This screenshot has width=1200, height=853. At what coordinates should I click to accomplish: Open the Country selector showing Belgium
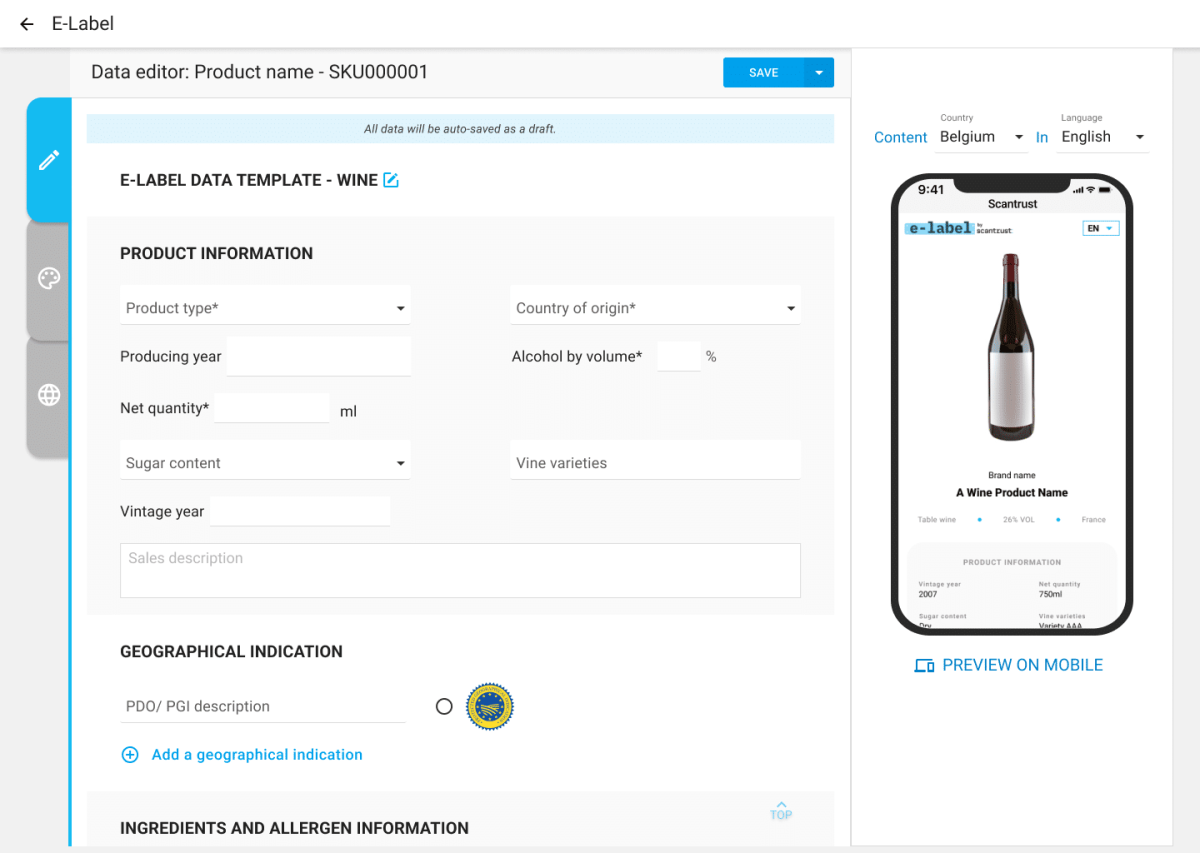(983, 137)
